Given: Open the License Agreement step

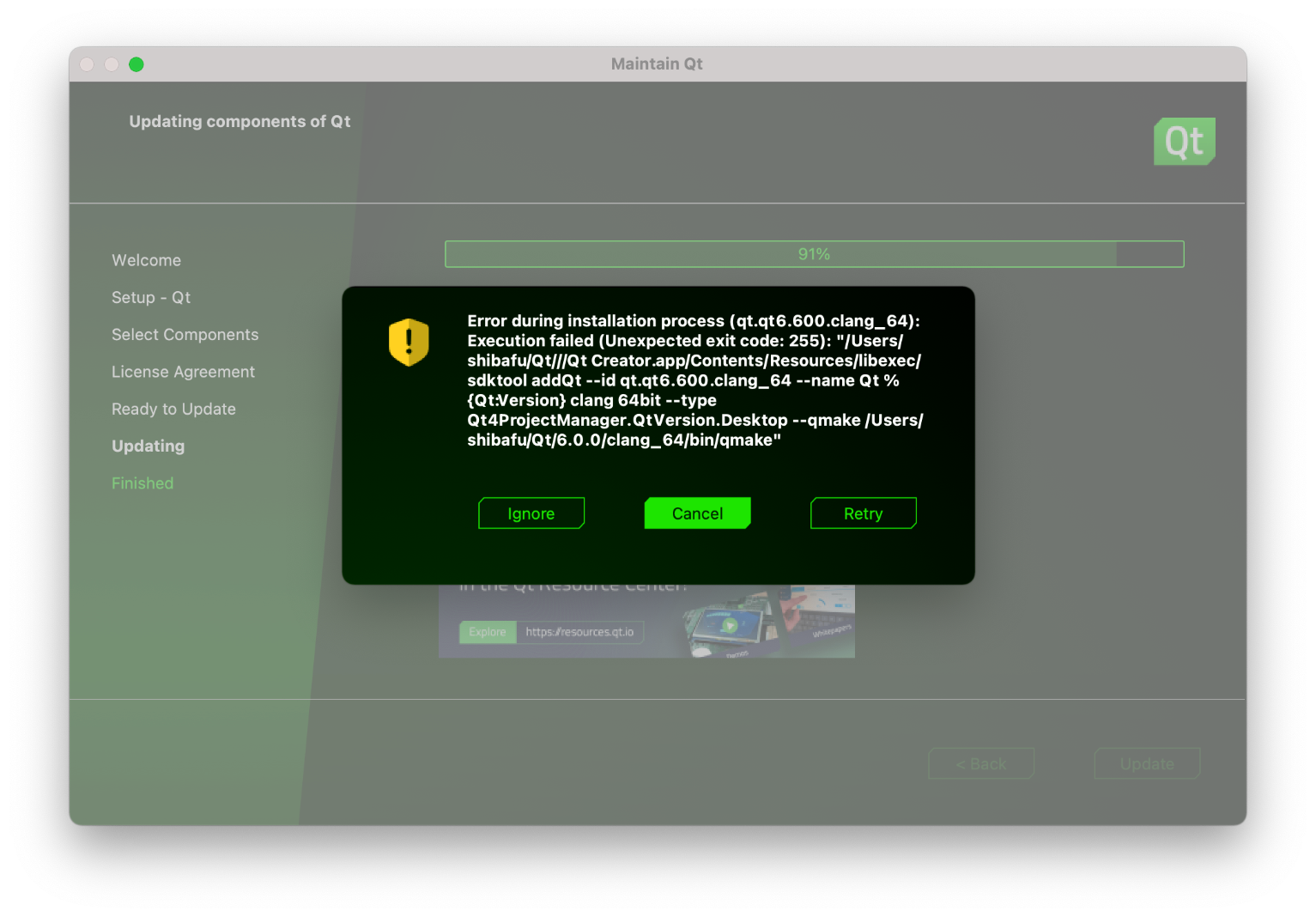Looking at the screenshot, I should pyautogui.click(x=183, y=372).
